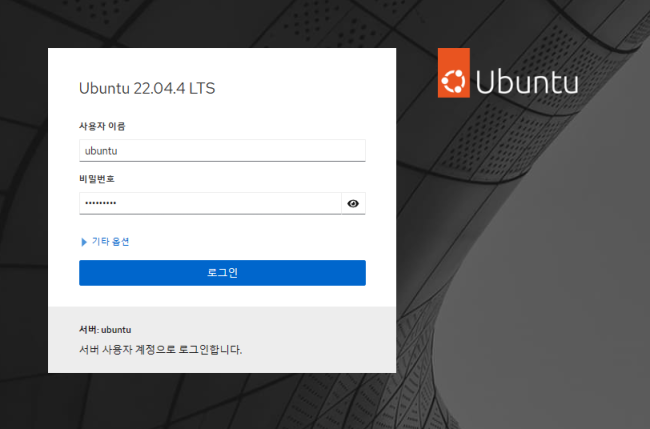Click the white Ubuntu wordmark text
Image resolution: width=650 pixels, height=429 pixels.
526,82
